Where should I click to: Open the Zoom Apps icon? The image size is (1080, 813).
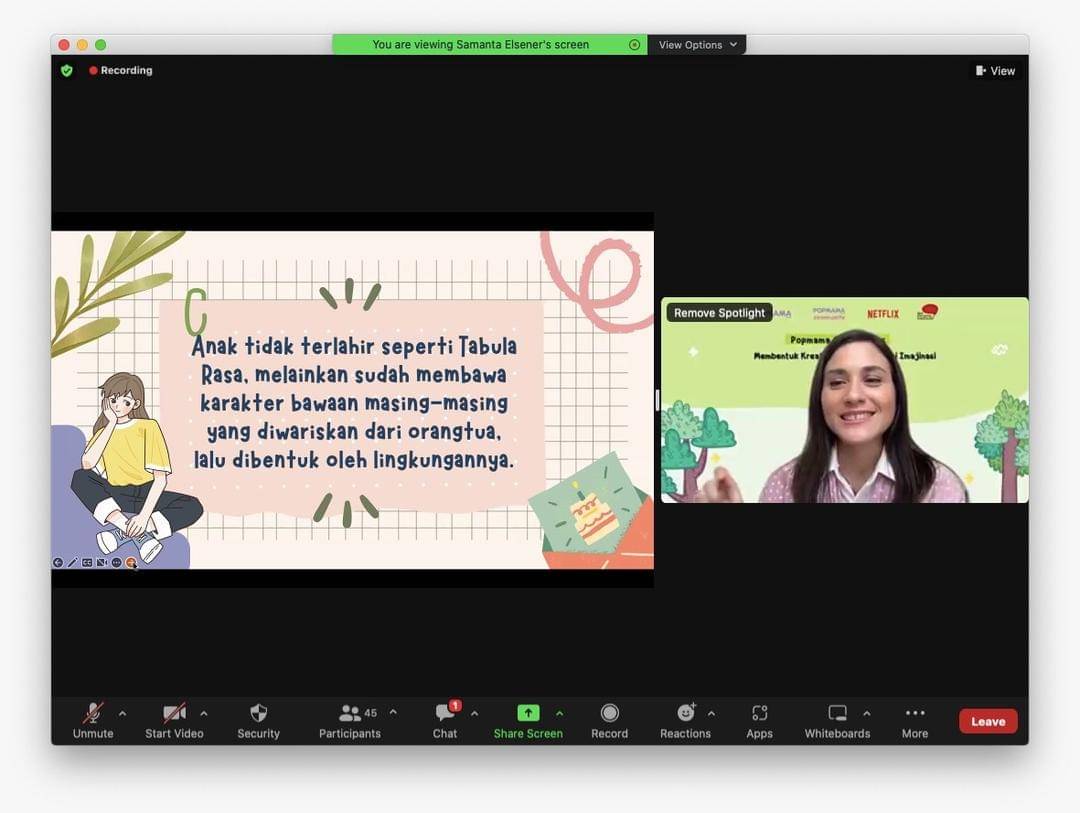tap(759, 715)
